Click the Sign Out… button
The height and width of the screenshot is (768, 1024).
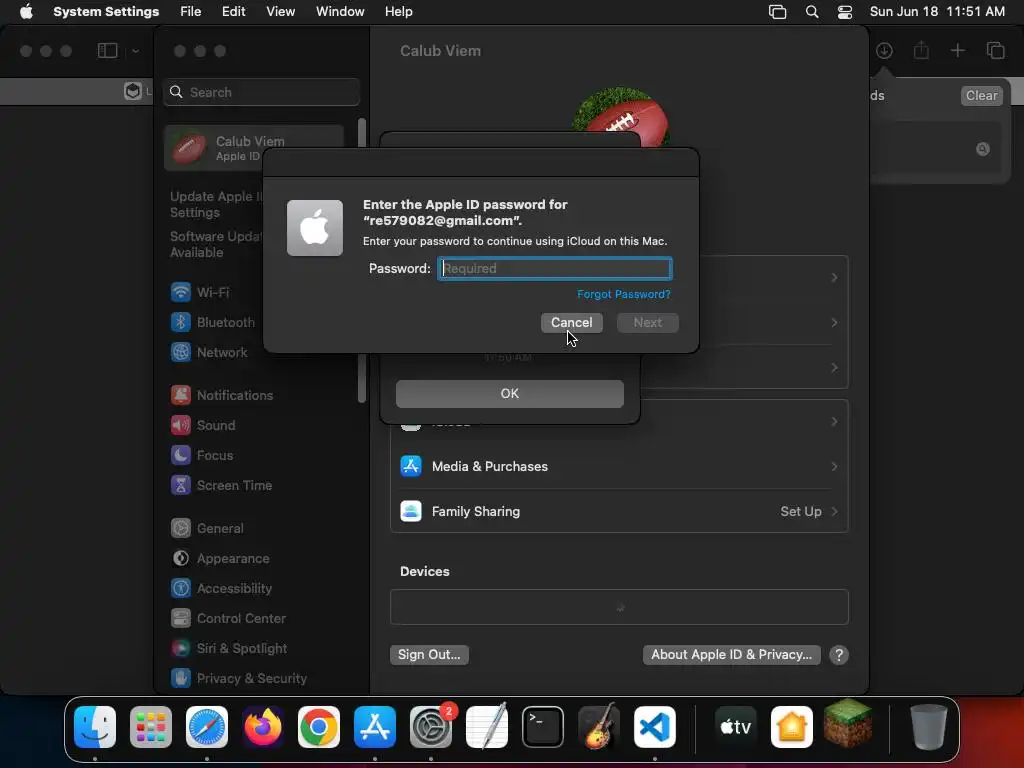point(429,654)
